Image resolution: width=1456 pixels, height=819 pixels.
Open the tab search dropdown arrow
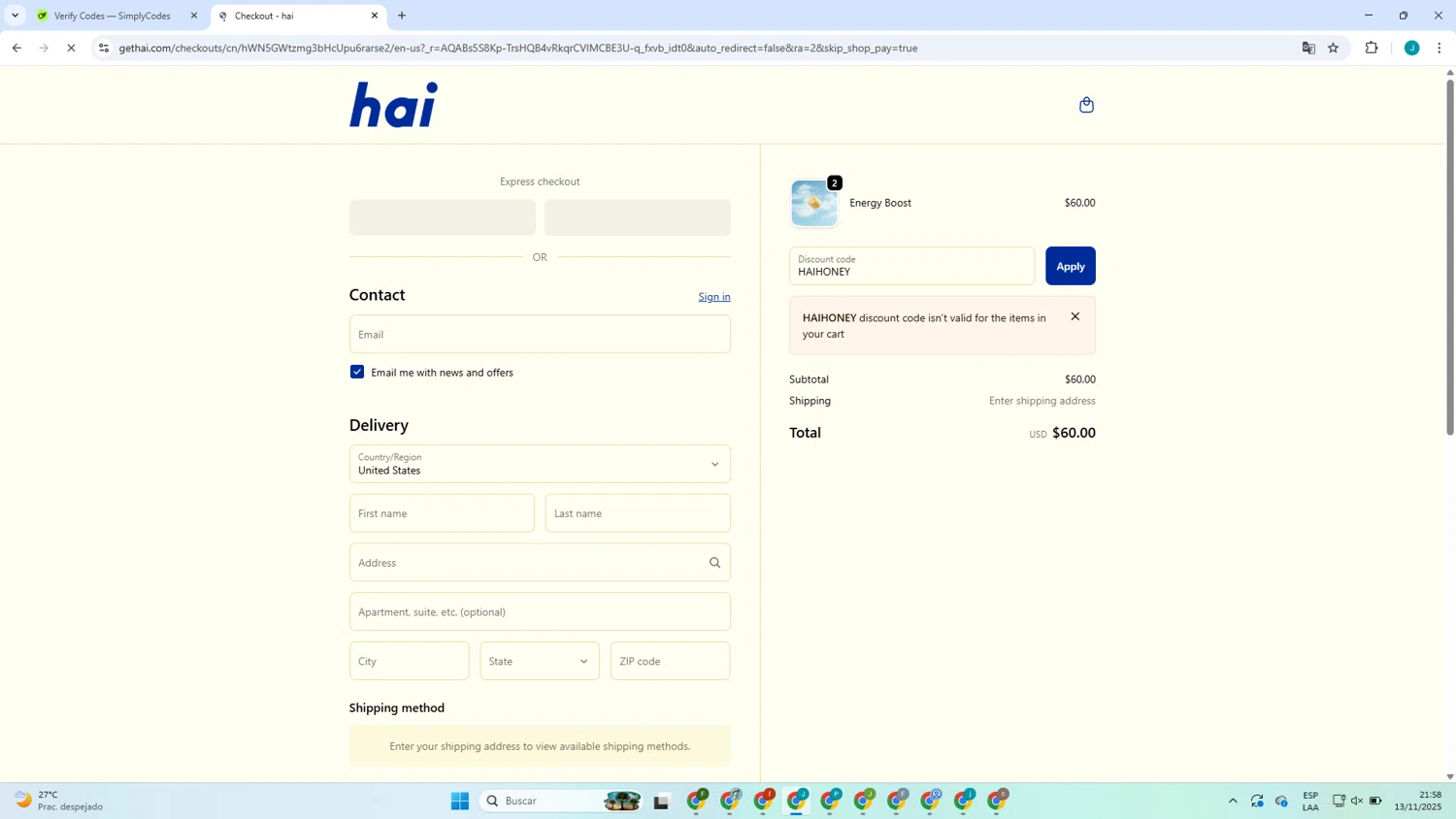(x=15, y=16)
